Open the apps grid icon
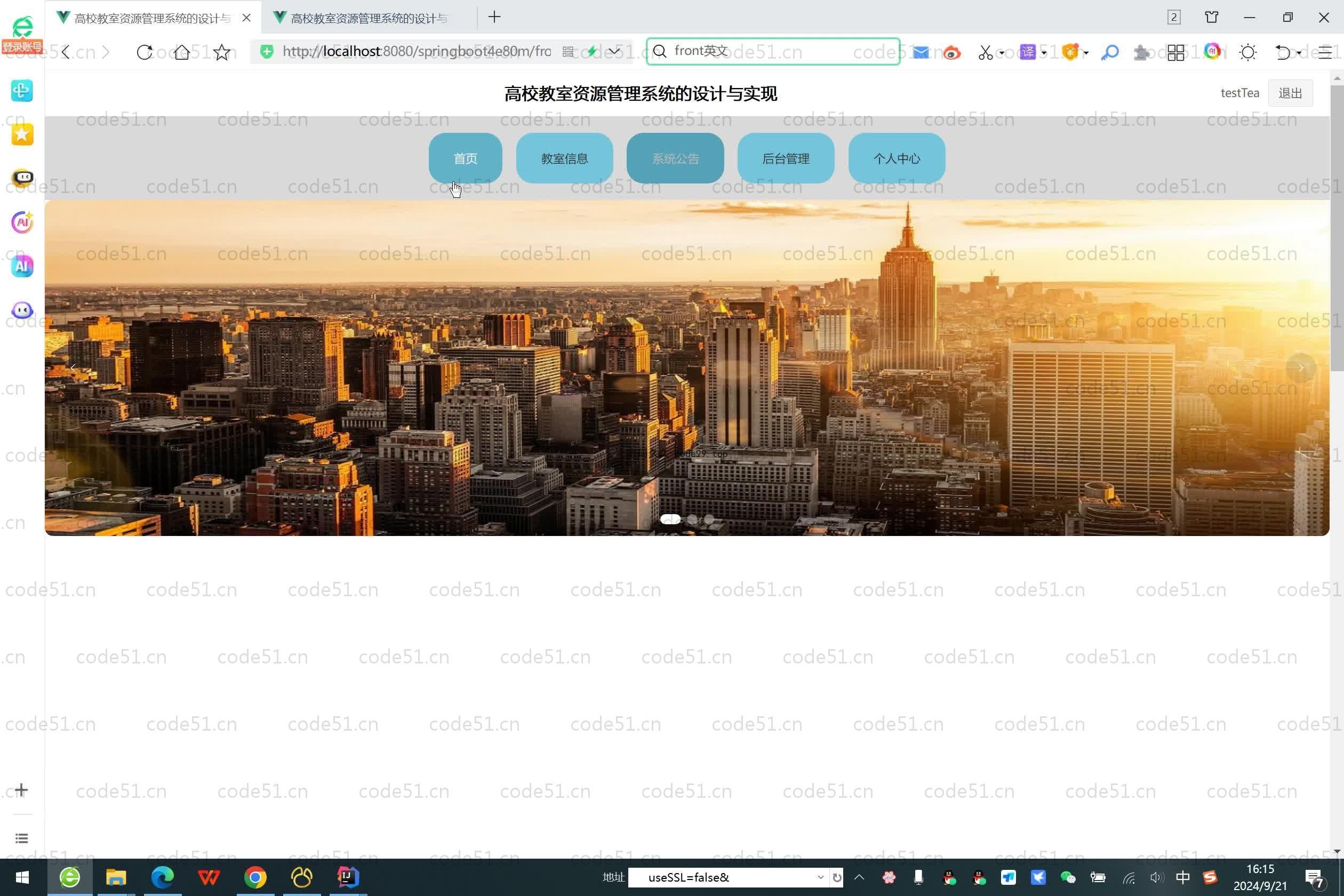The image size is (1344, 896). click(x=1176, y=53)
